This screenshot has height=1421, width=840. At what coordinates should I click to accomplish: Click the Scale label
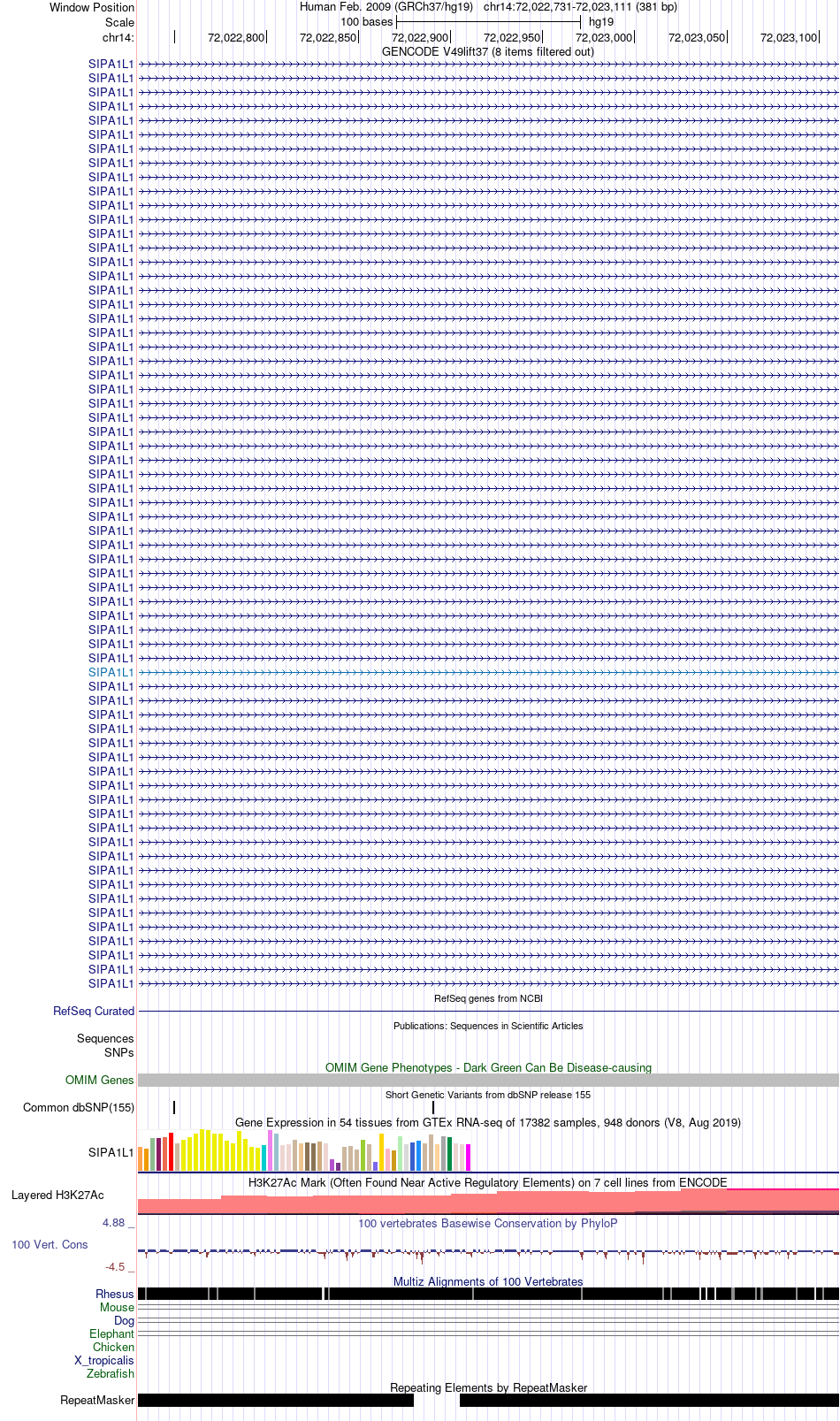119,22
